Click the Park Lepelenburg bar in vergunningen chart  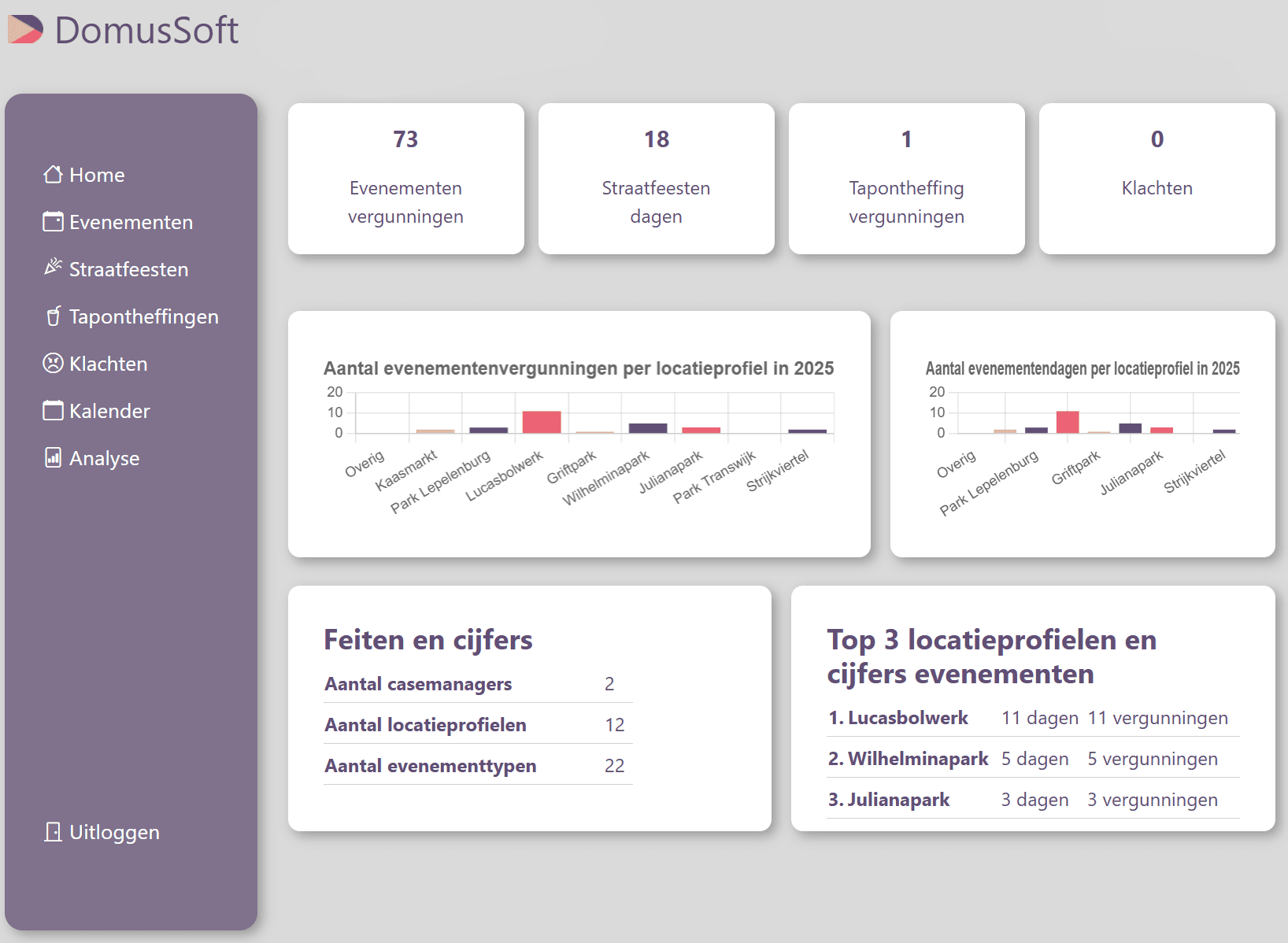(x=489, y=430)
